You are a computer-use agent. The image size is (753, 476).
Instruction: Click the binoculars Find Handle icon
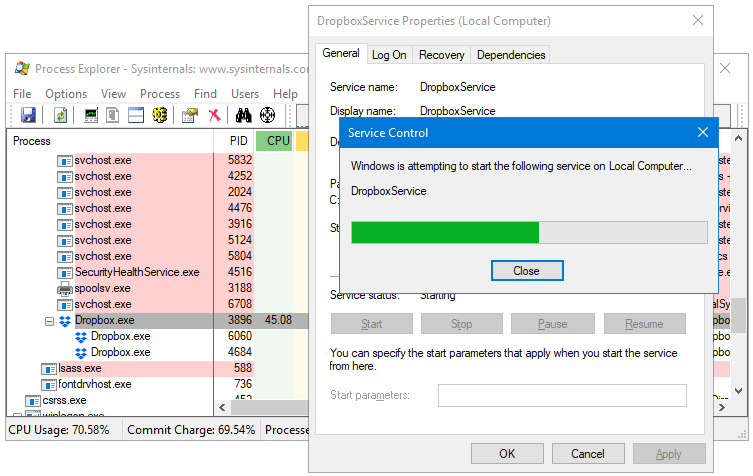244,116
